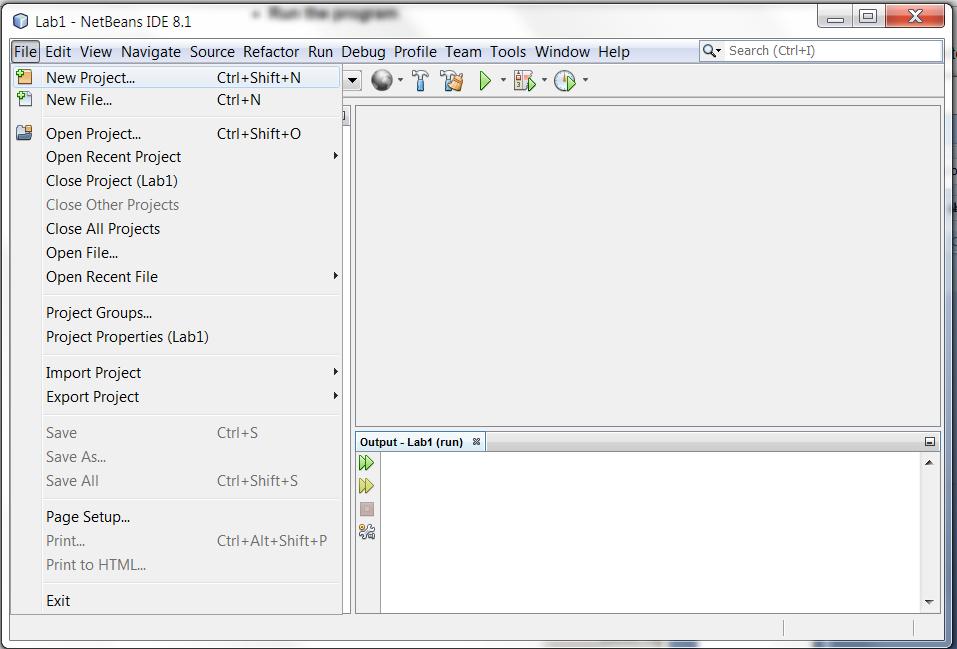Click the Search (Ctrl+I) input field
Viewport: 957px width, 649px height.
tap(833, 51)
